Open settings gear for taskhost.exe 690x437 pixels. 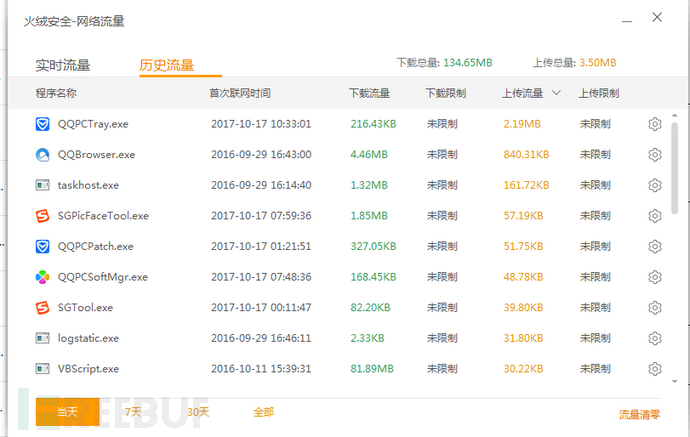(655, 185)
